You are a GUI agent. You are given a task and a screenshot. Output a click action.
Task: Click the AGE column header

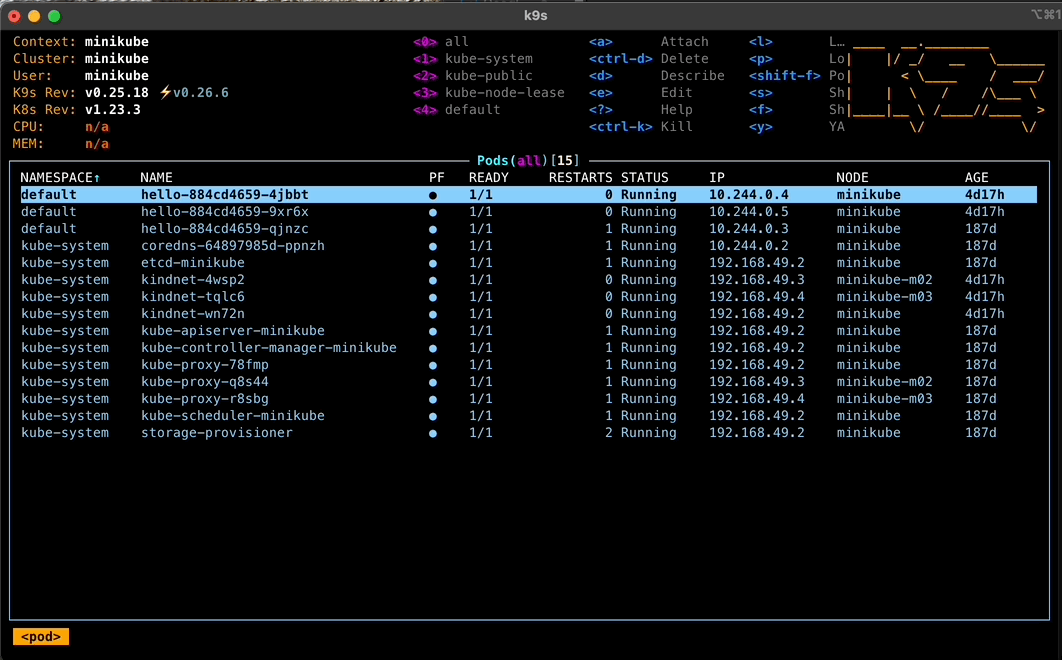point(977,178)
